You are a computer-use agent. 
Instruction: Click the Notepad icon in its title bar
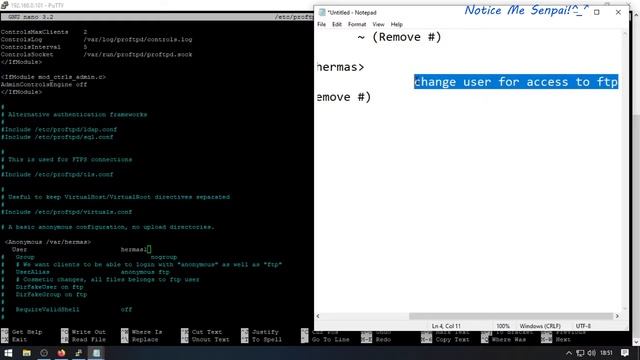click(x=322, y=12)
